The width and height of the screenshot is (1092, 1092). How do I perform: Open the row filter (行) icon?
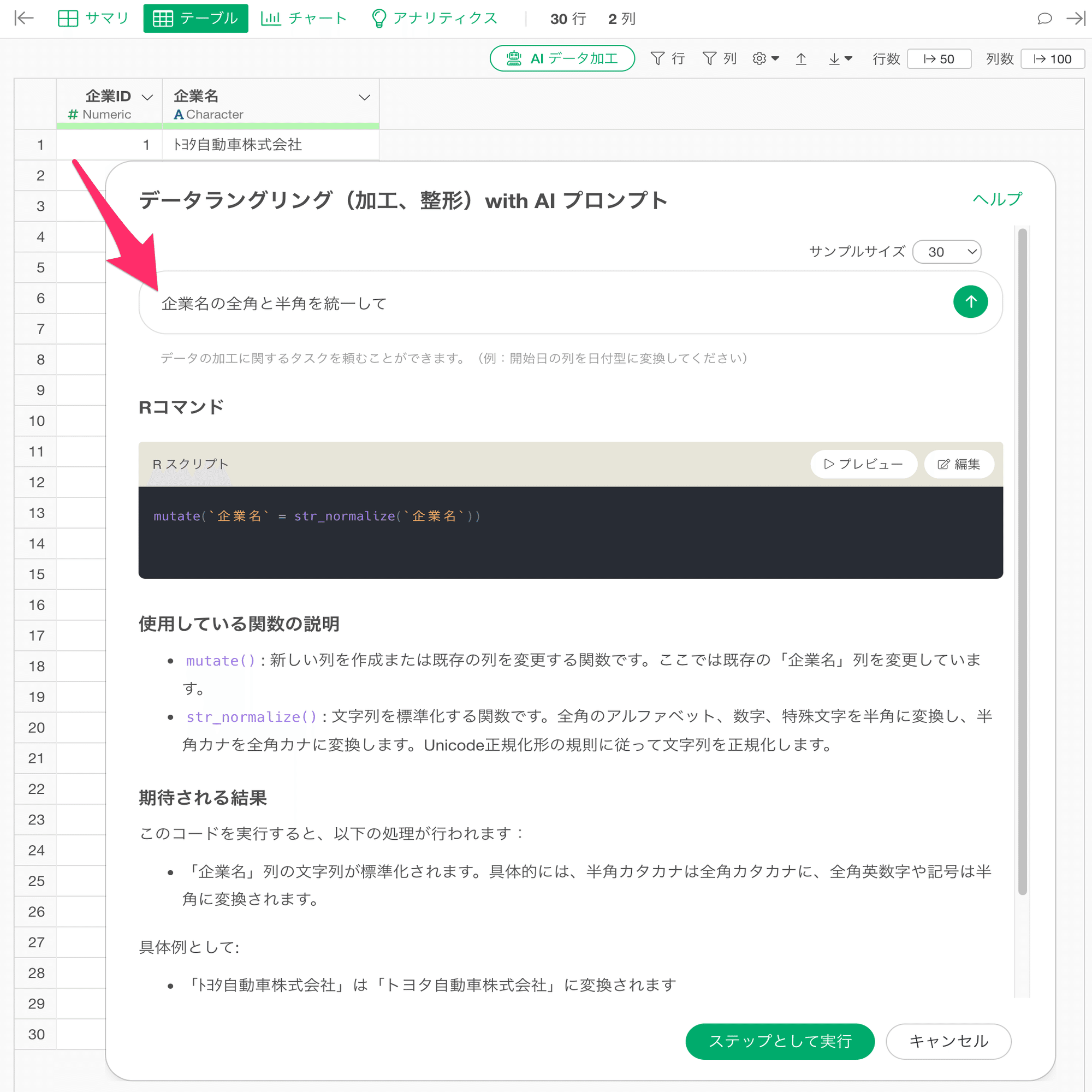[668, 58]
